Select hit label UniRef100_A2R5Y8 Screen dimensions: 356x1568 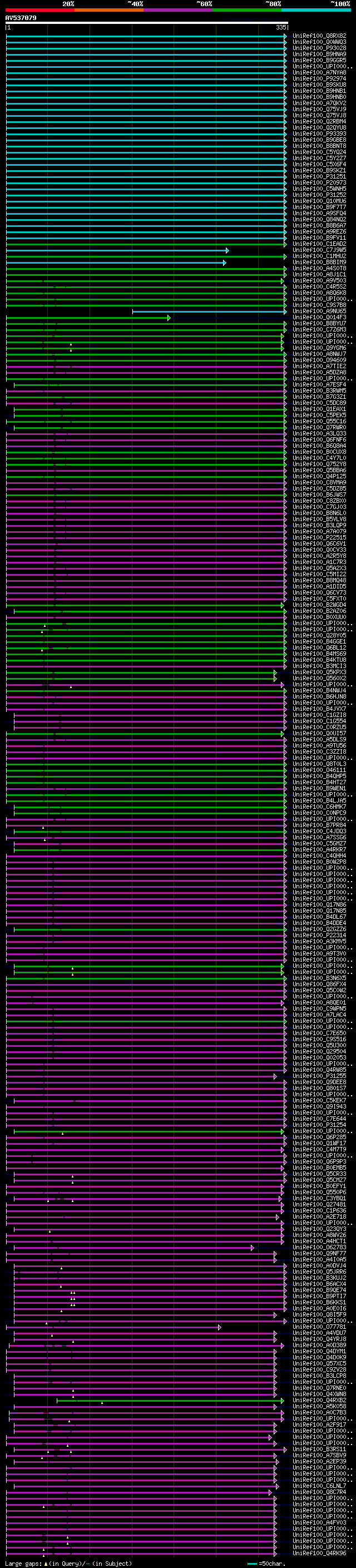pyautogui.click(x=319, y=556)
